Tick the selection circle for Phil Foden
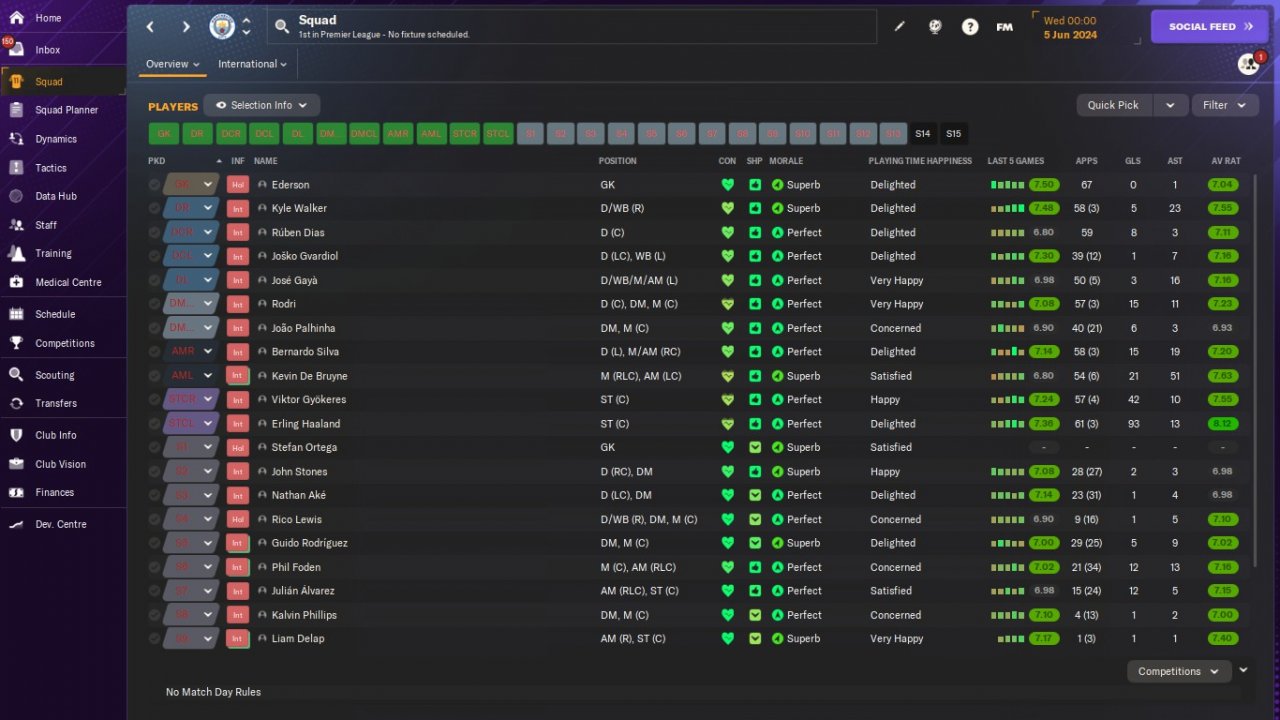 (x=154, y=567)
